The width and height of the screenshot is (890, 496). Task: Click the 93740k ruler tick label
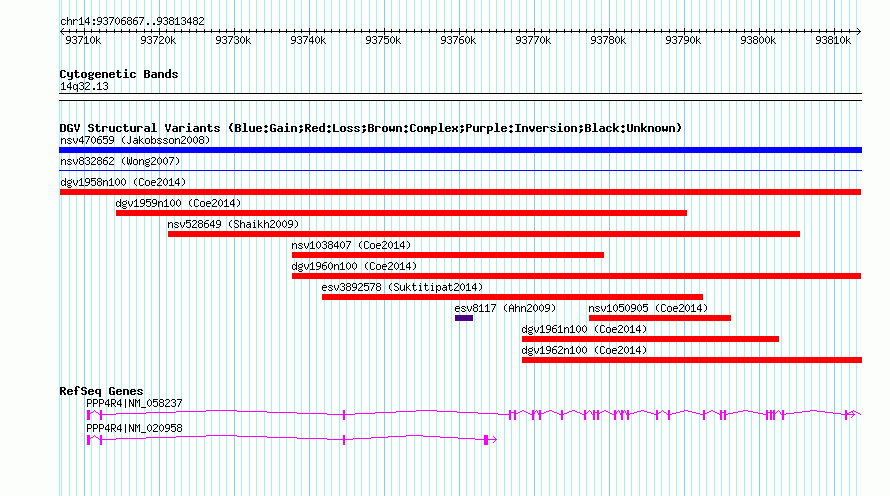pyautogui.click(x=308, y=40)
